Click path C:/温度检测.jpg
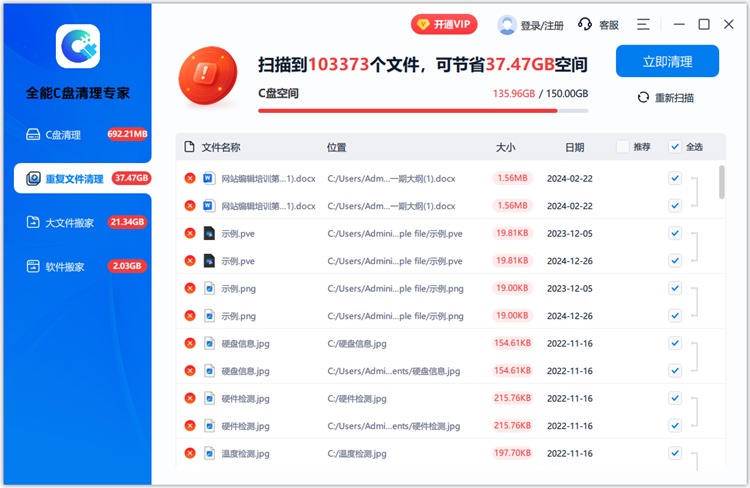The width and height of the screenshot is (750, 488). tap(357, 454)
